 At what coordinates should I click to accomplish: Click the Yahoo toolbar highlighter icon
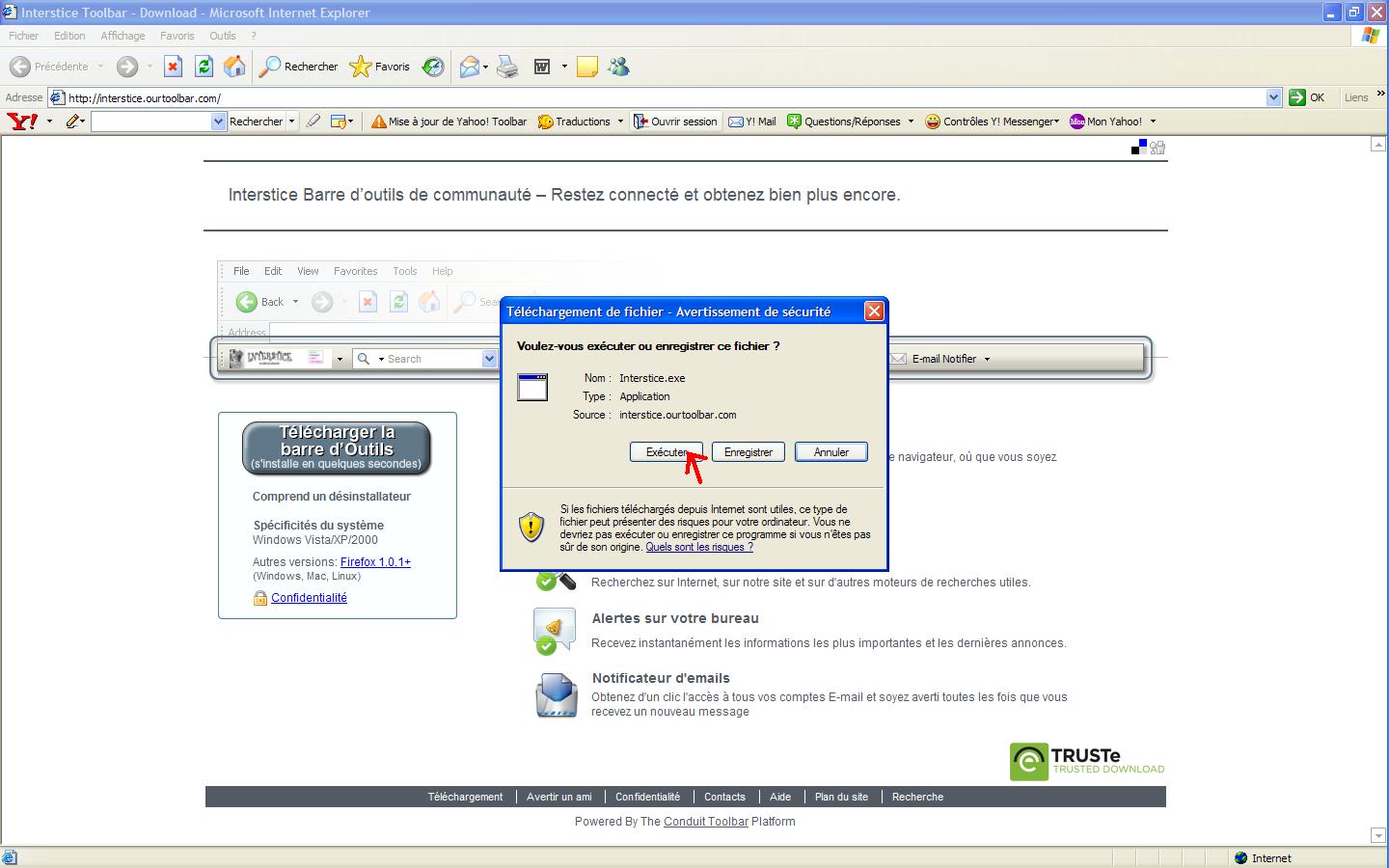point(313,122)
